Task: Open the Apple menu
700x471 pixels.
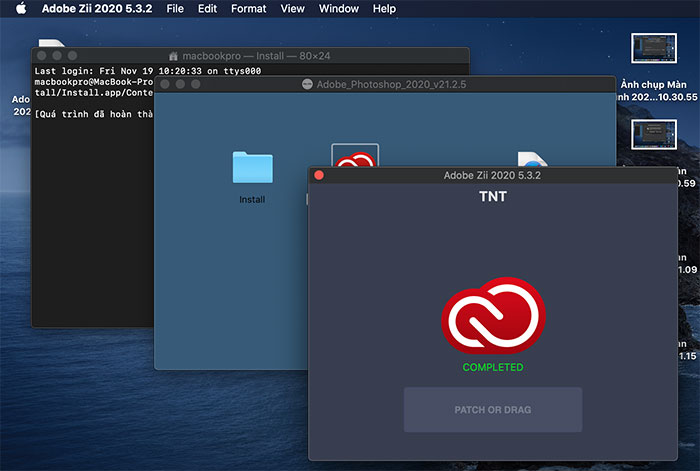Action: (x=19, y=9)
